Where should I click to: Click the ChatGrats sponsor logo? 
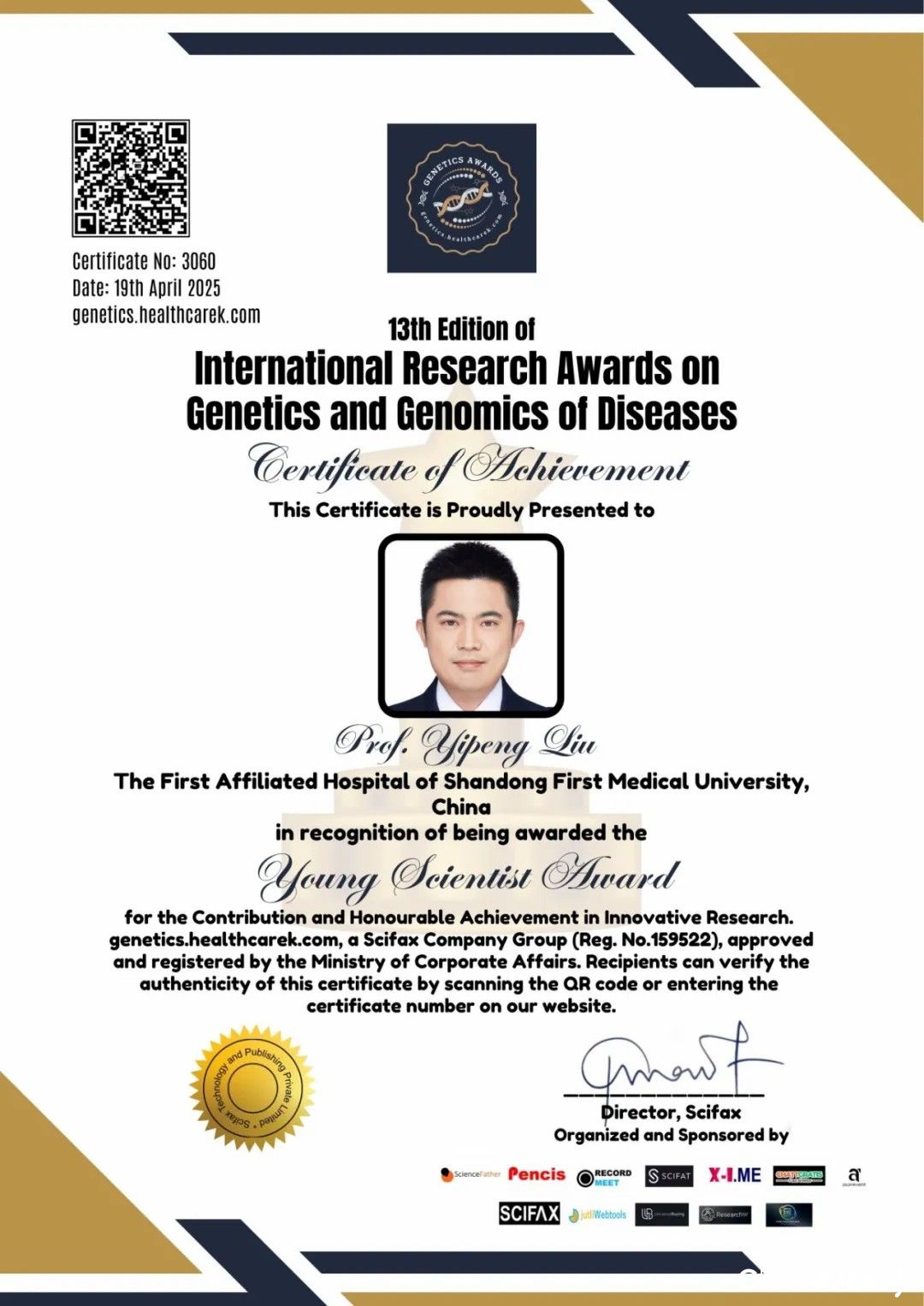point(799,1176)
